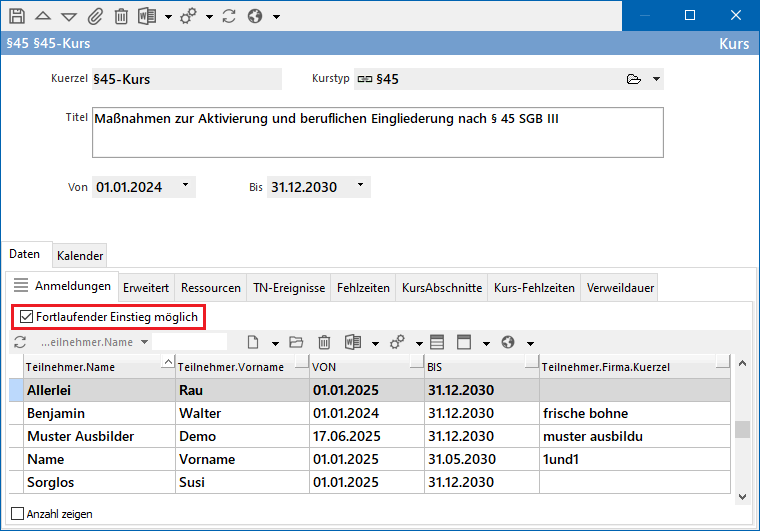Click the refresh icon in top toolbar
Screen dimensions: 760x531
[229, 16]
